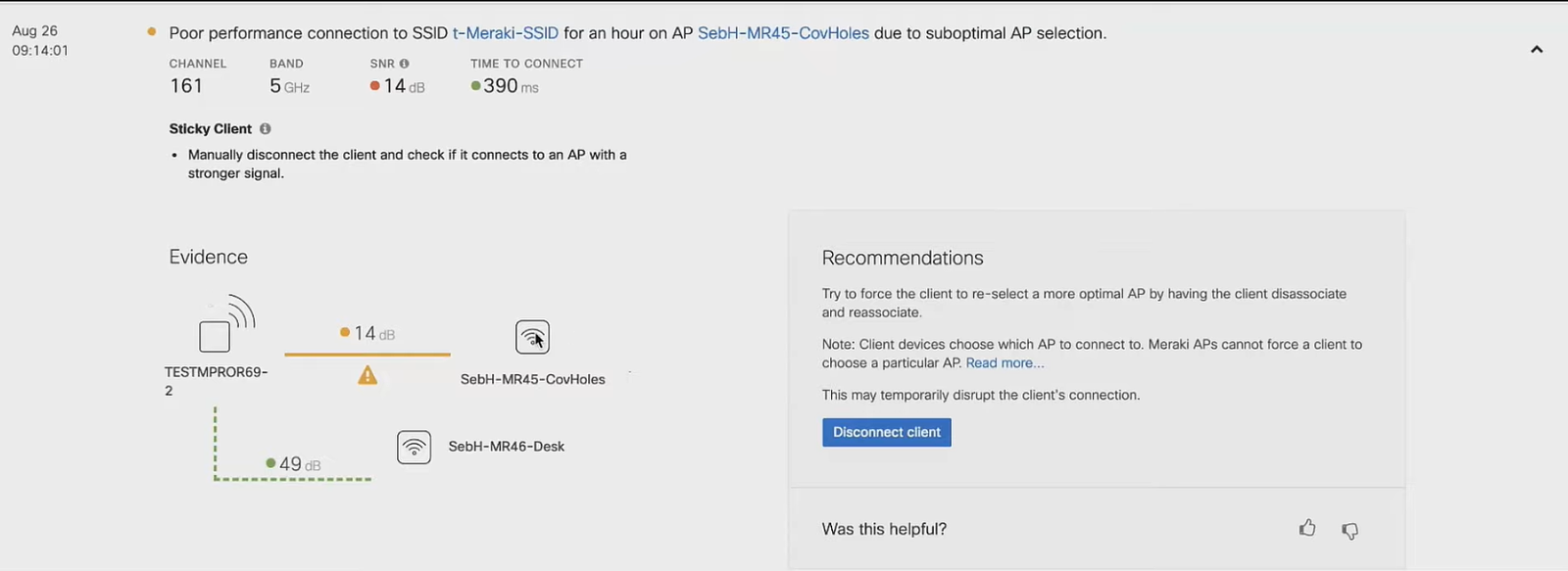Screen dimensions: 1568x571
Task: Click the Sticky Client heading
Action: [211, 129]
